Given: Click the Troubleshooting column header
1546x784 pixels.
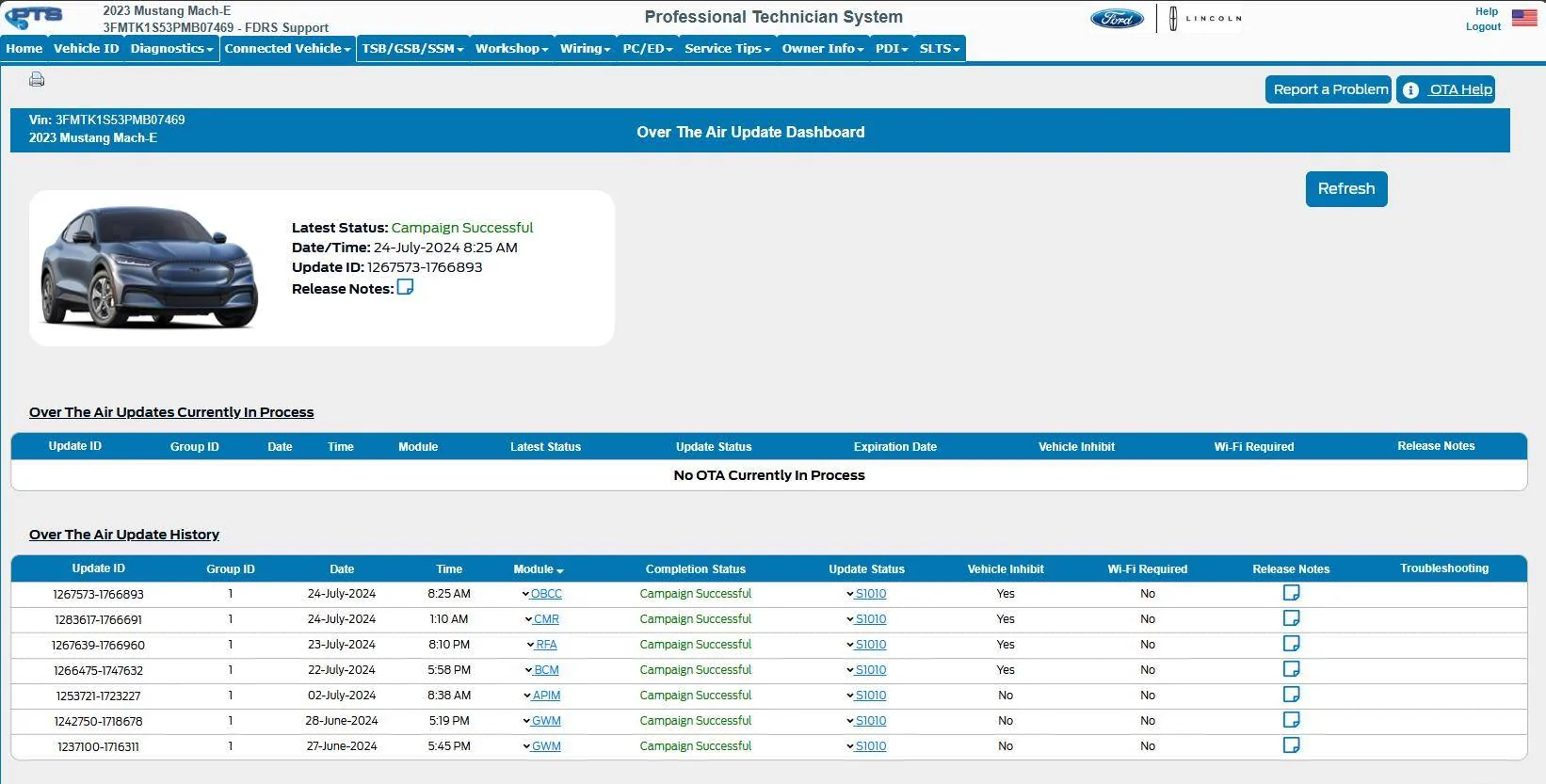Looking at the screenshot, I should coord(1444,568).
